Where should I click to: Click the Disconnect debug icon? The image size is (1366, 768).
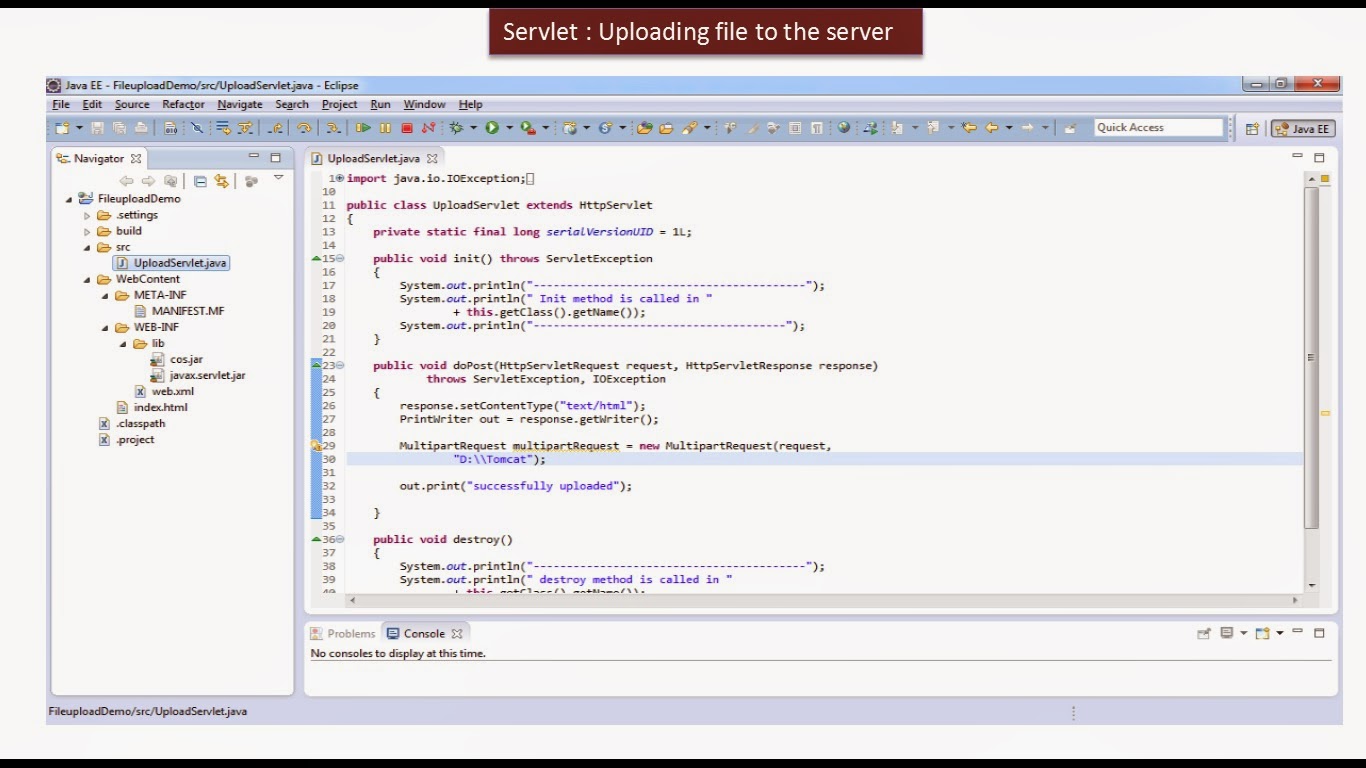(428, 128)
